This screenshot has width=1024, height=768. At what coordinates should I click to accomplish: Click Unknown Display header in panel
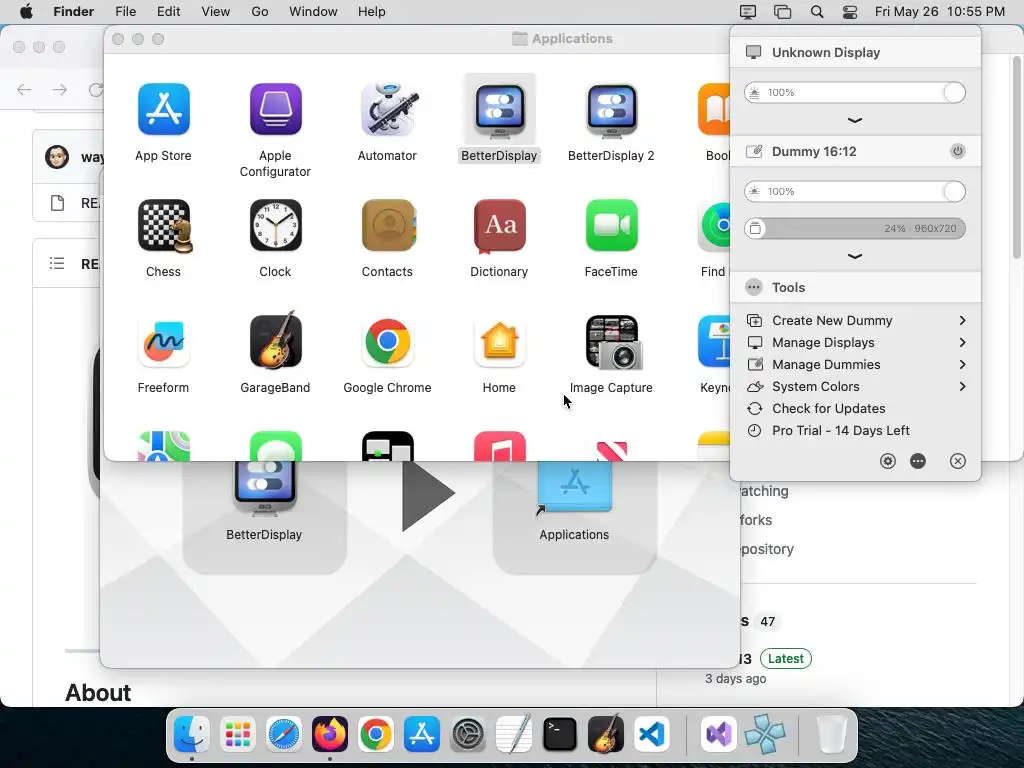[x=856, y=52]
